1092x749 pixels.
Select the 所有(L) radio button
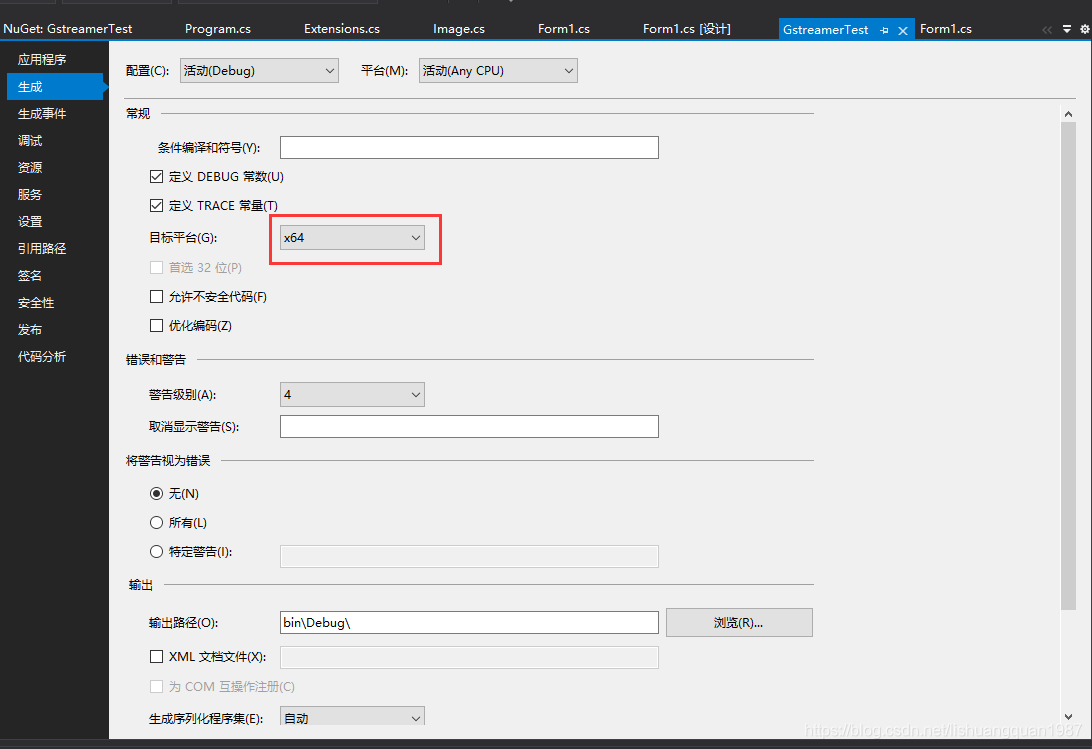coord(156,523)
